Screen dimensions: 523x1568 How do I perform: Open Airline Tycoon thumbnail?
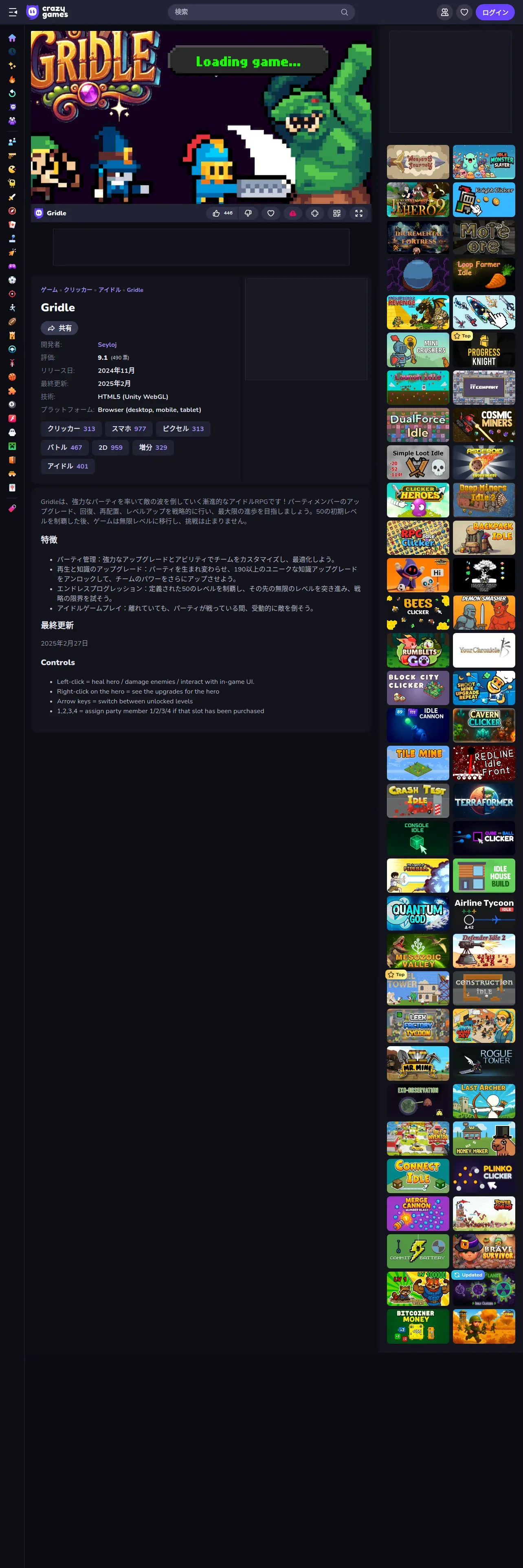pyautogui.click(x=484, y=913)
